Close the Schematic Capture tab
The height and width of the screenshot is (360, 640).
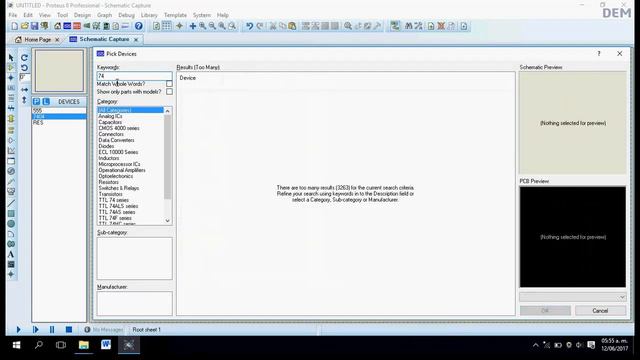tap(136, 40)
